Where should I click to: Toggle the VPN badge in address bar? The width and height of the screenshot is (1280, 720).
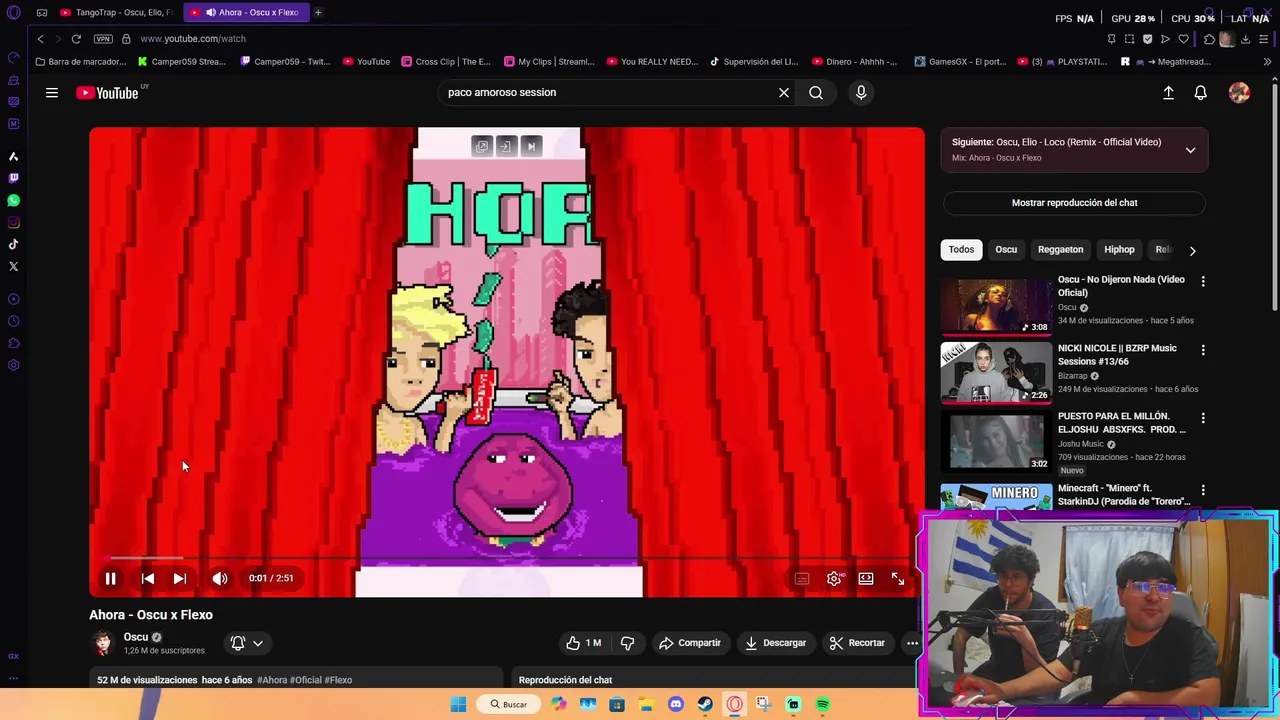coord(103,39)
